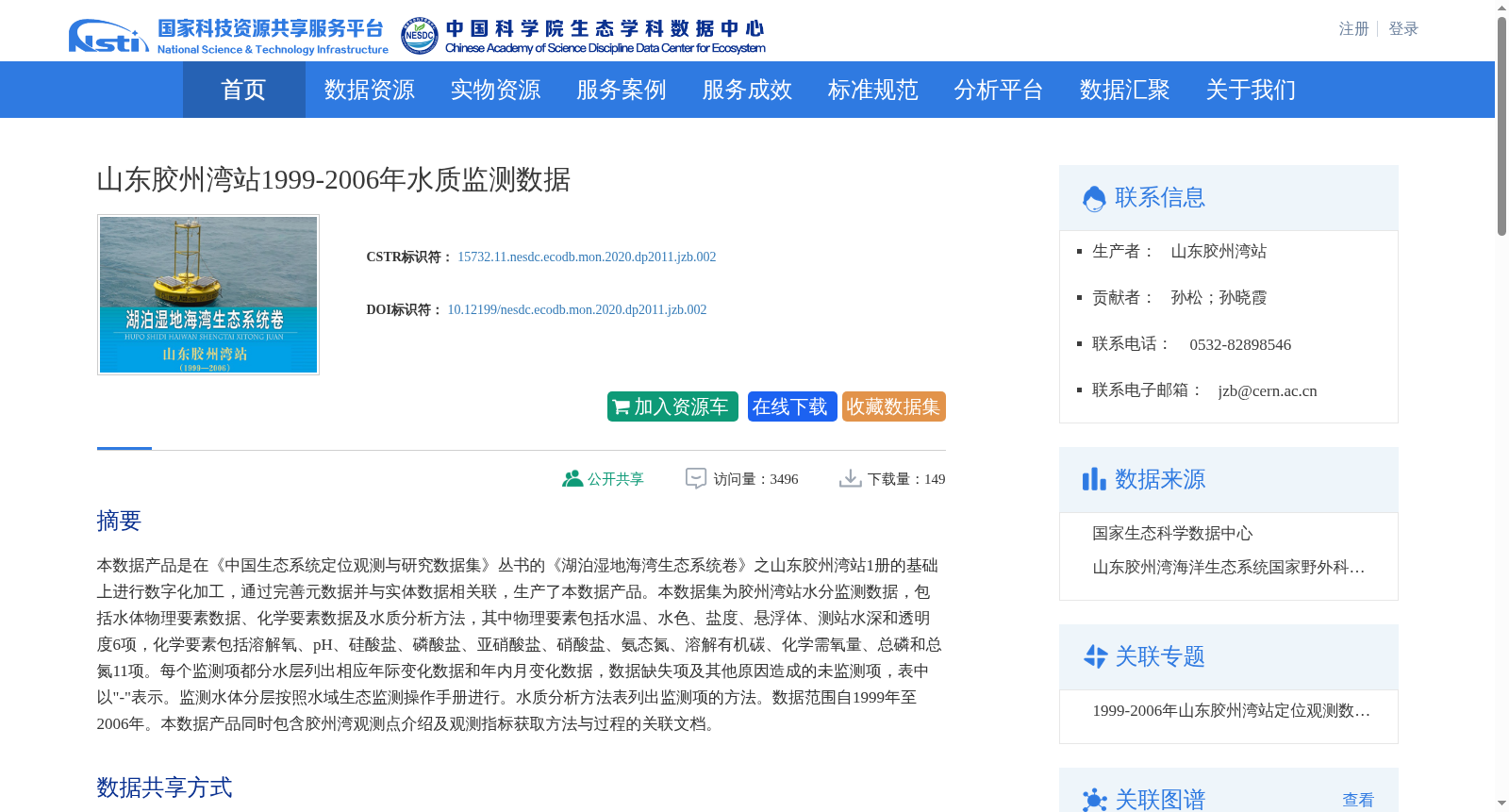This screenshot has width=1509, height=812.
Task: Click the 访问量 comment icon
Action: (695, 479)
